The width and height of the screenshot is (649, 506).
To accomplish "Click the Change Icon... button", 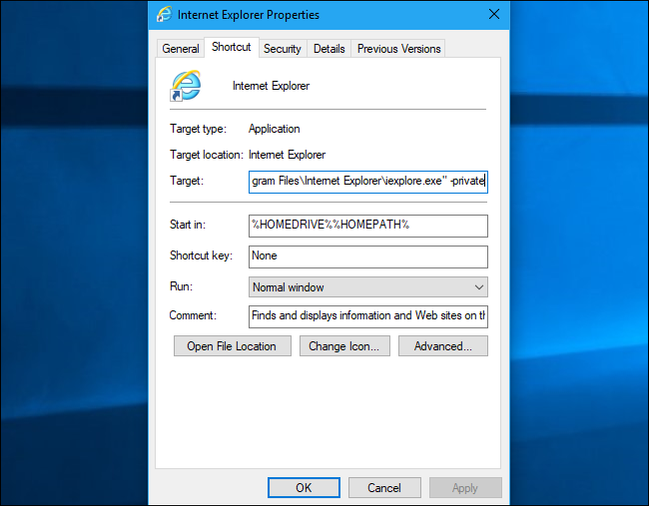I will [x=344, y=346].
